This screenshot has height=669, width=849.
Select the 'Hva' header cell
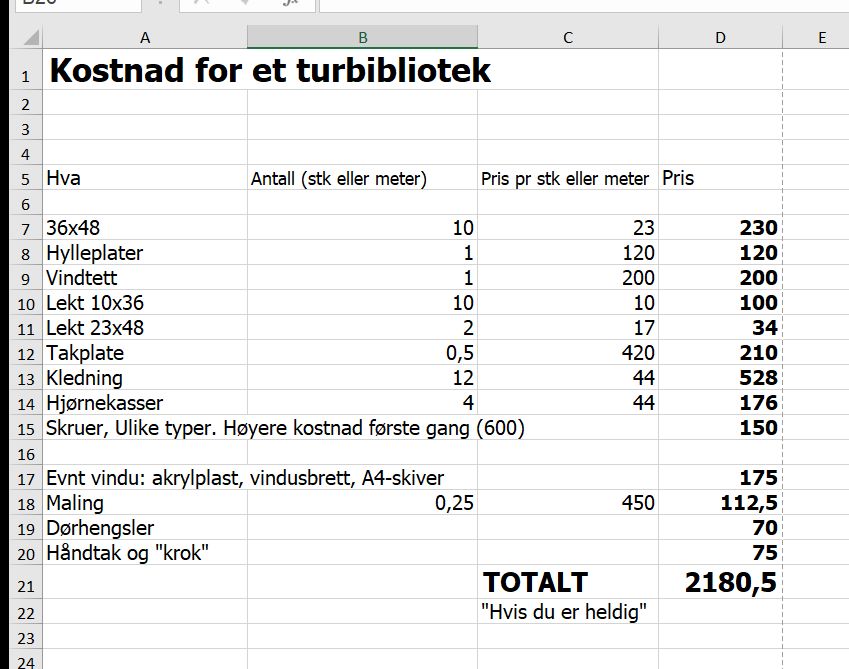tap(145, 178)
